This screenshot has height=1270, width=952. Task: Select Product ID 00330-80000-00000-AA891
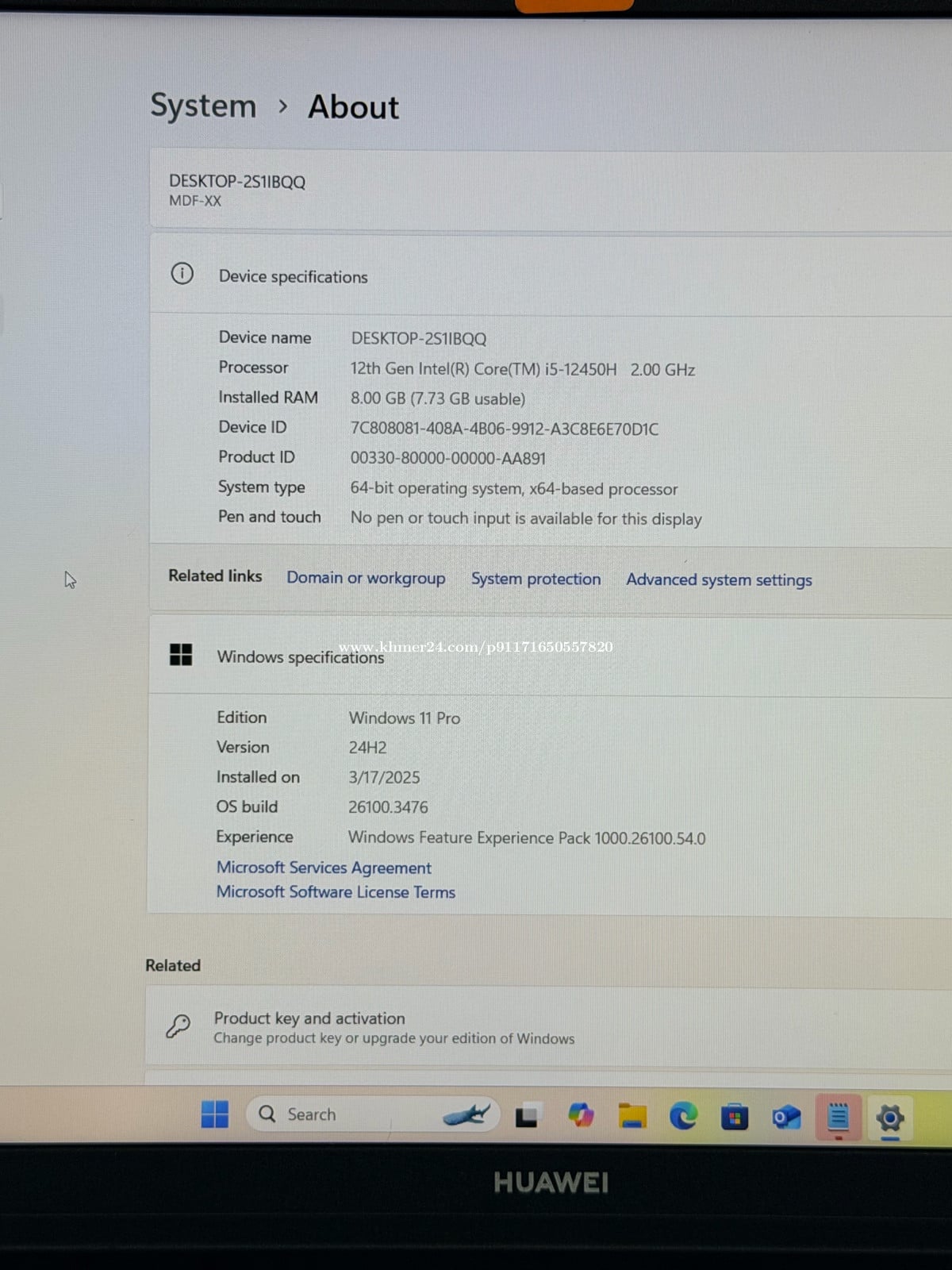tap(447, 458)
